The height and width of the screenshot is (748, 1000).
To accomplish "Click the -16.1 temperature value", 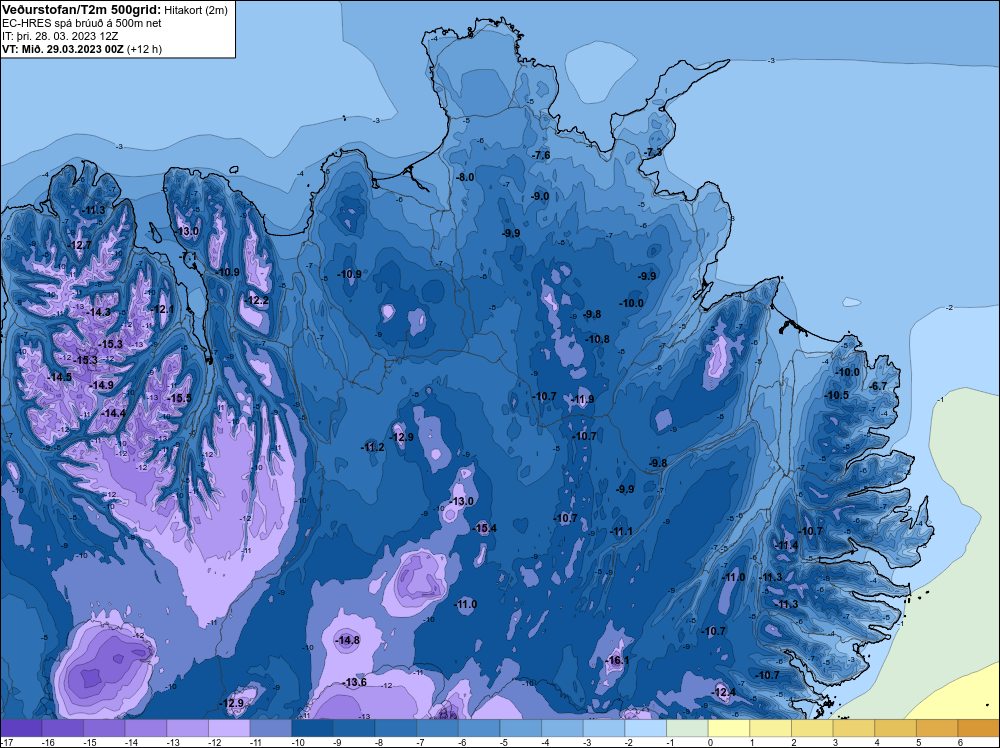I will (x=617, y=660).
